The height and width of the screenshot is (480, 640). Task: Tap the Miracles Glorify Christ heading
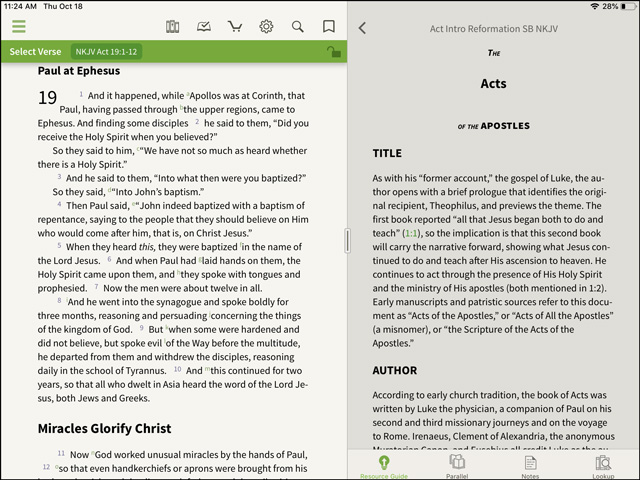point(104,429)
